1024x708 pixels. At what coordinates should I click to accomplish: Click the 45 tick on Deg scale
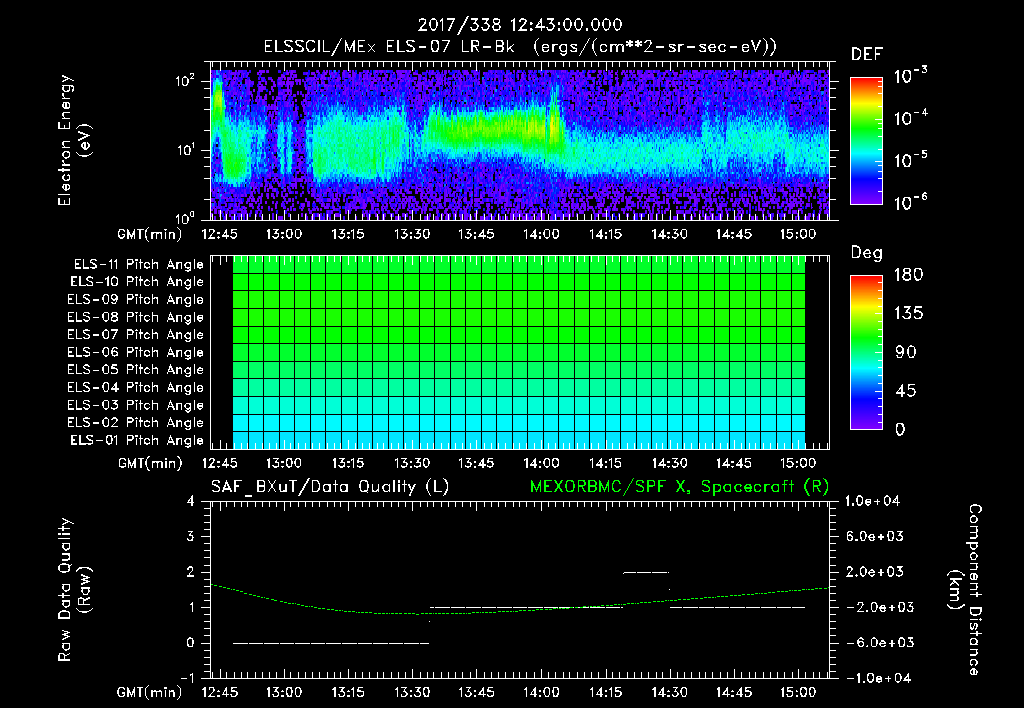point(906,391)
